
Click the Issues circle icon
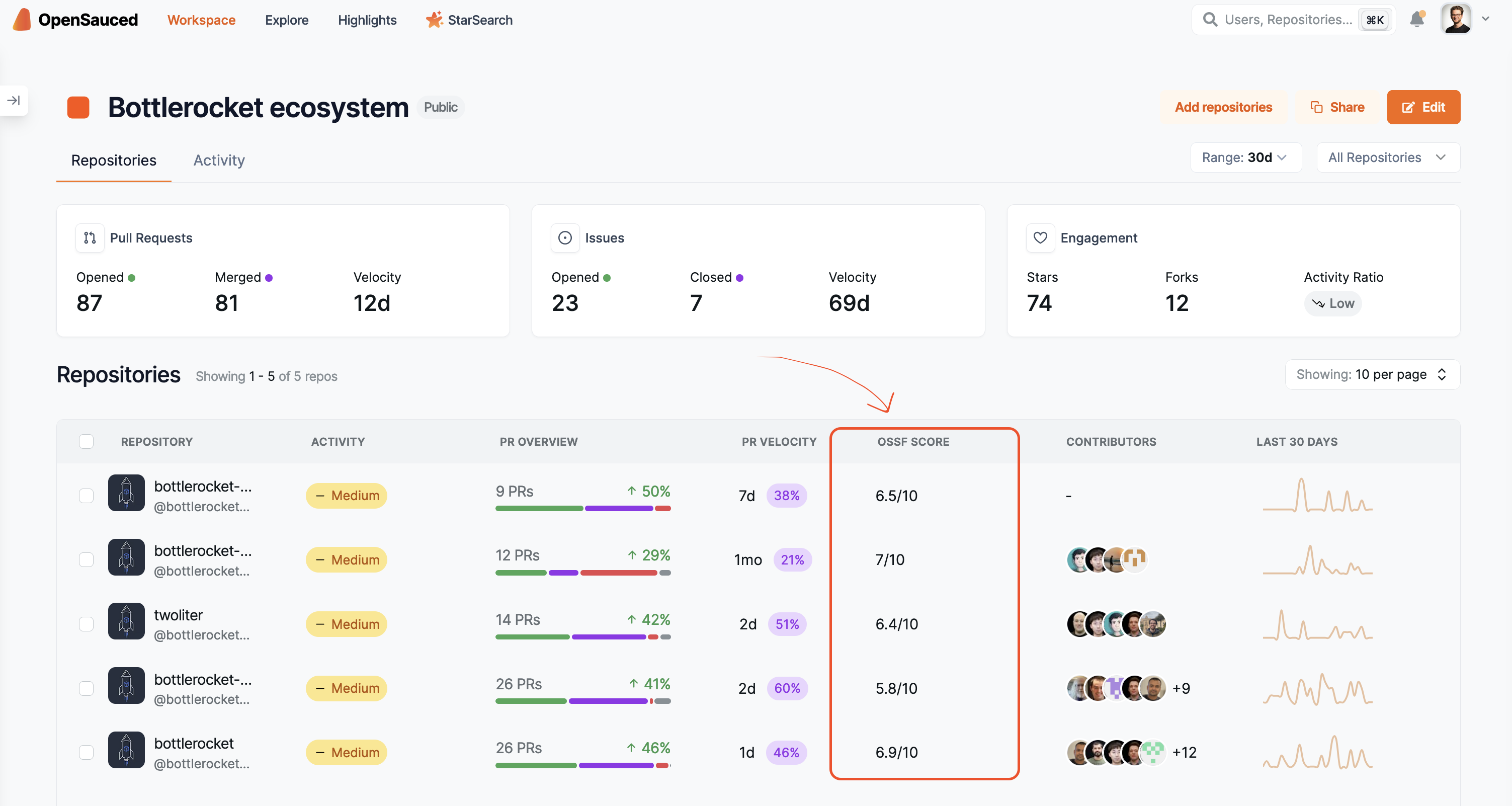(565, 238)
